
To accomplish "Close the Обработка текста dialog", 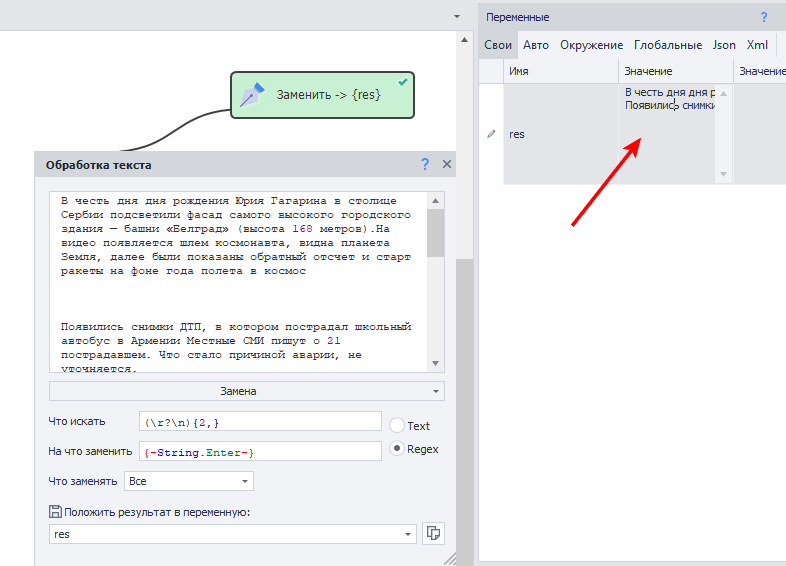I will click(x=447, y=164).
